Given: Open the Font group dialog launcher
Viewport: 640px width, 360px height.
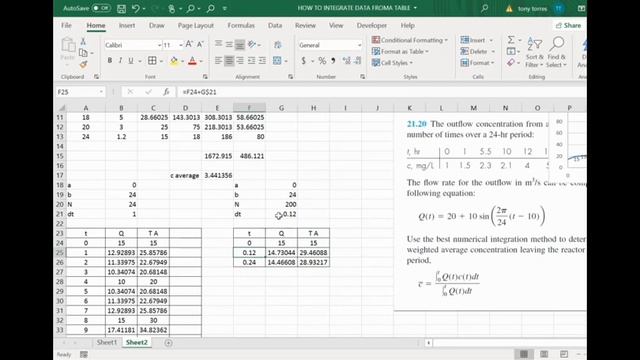Looking at the screenshot, I should point(205,77).
